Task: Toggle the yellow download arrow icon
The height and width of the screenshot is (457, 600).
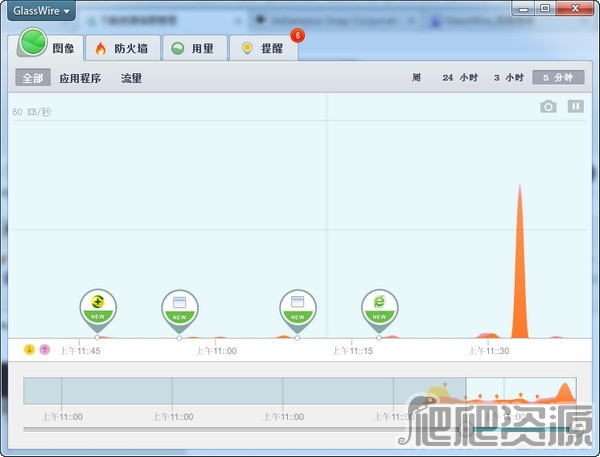Action: click(x=29, y=349)
